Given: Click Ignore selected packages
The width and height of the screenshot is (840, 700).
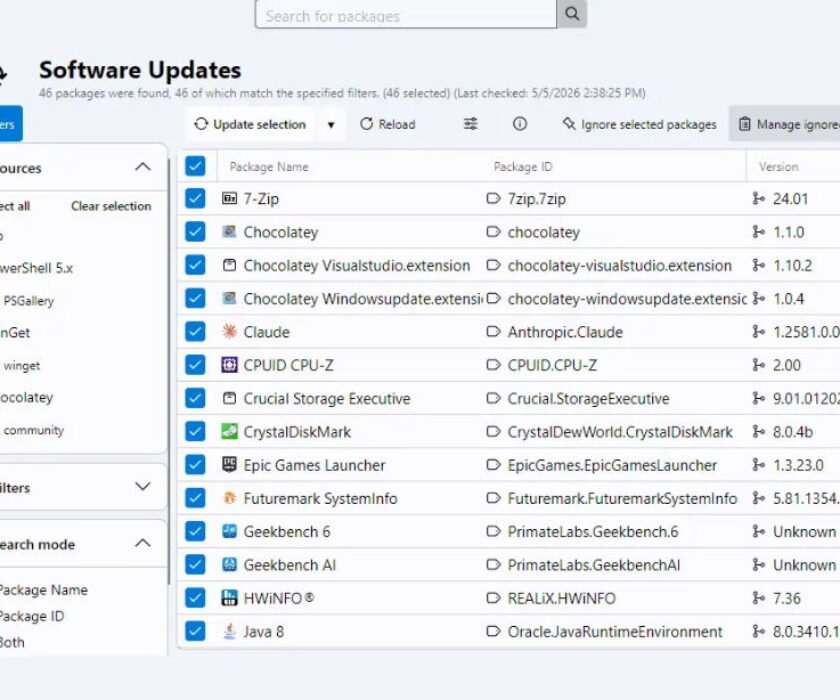Looking at the screenshot, I should tap(639, 124).
